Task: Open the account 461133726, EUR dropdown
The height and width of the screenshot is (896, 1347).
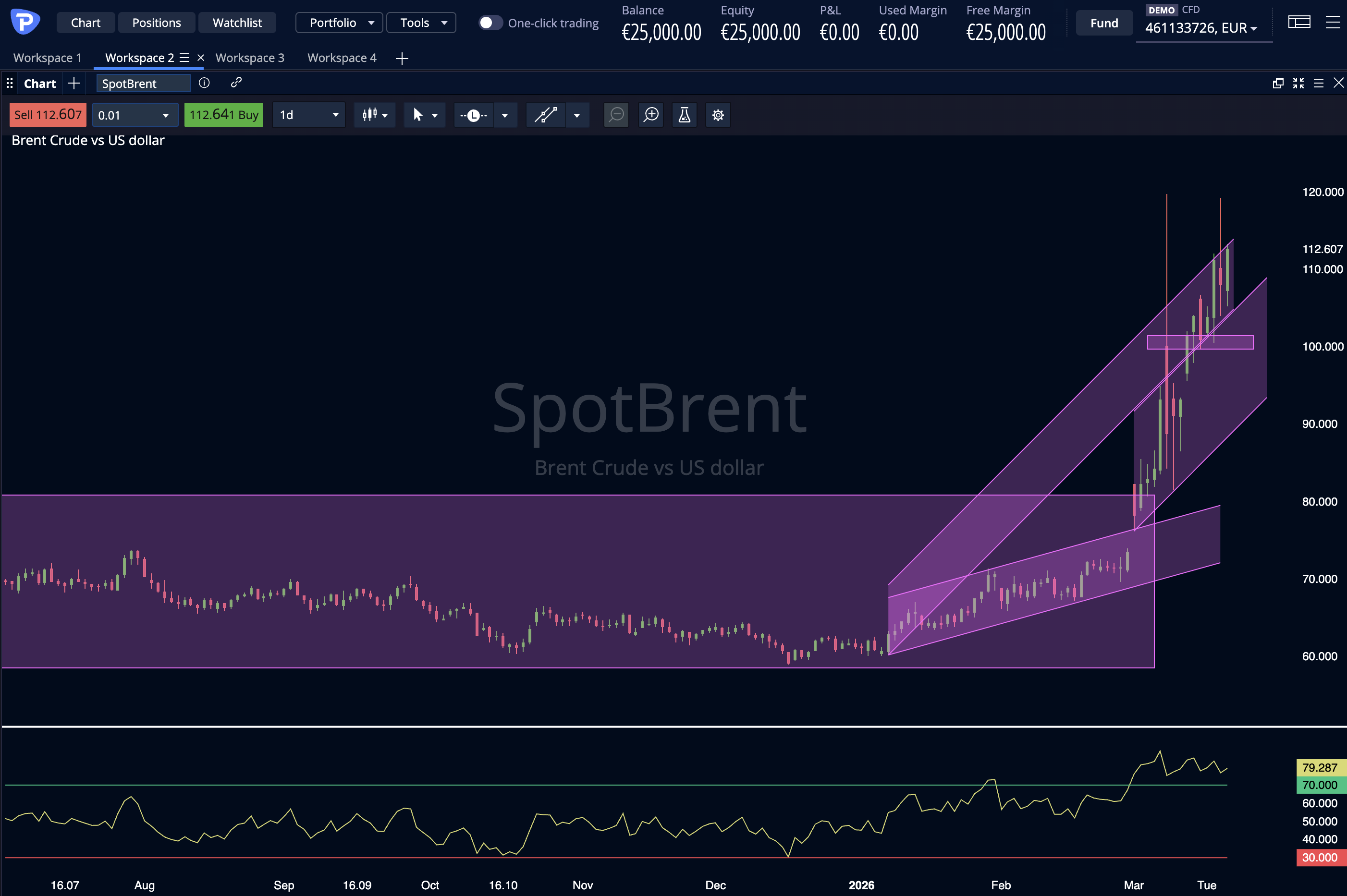Action: (x=1202, y=27)
